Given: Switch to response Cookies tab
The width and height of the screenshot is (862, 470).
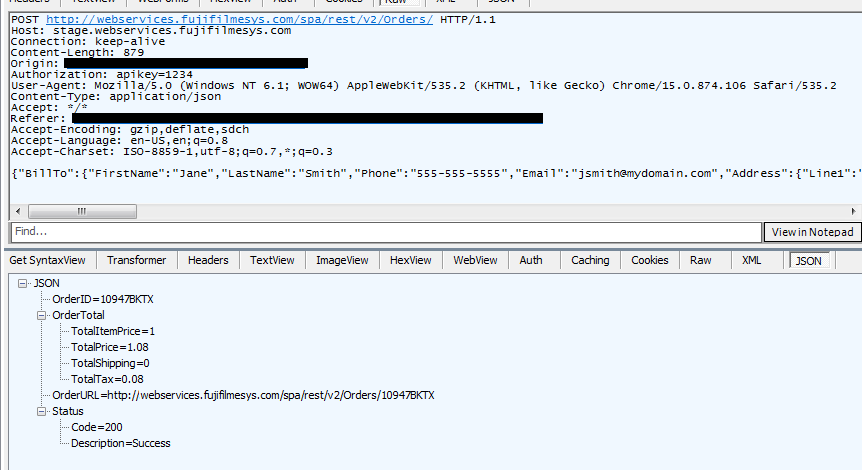Looking at the screenshot, I should click(649, 261).
